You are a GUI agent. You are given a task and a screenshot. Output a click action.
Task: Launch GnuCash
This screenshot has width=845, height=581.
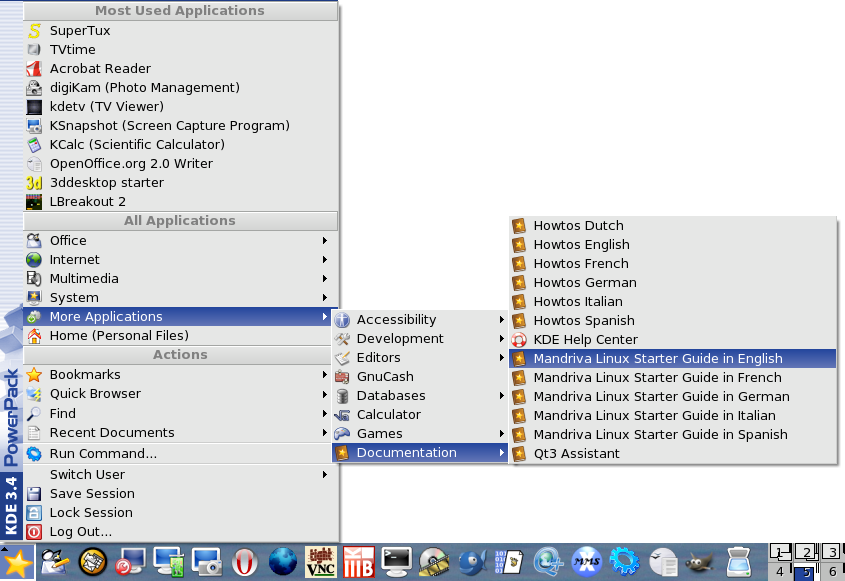tap(420, 377)
